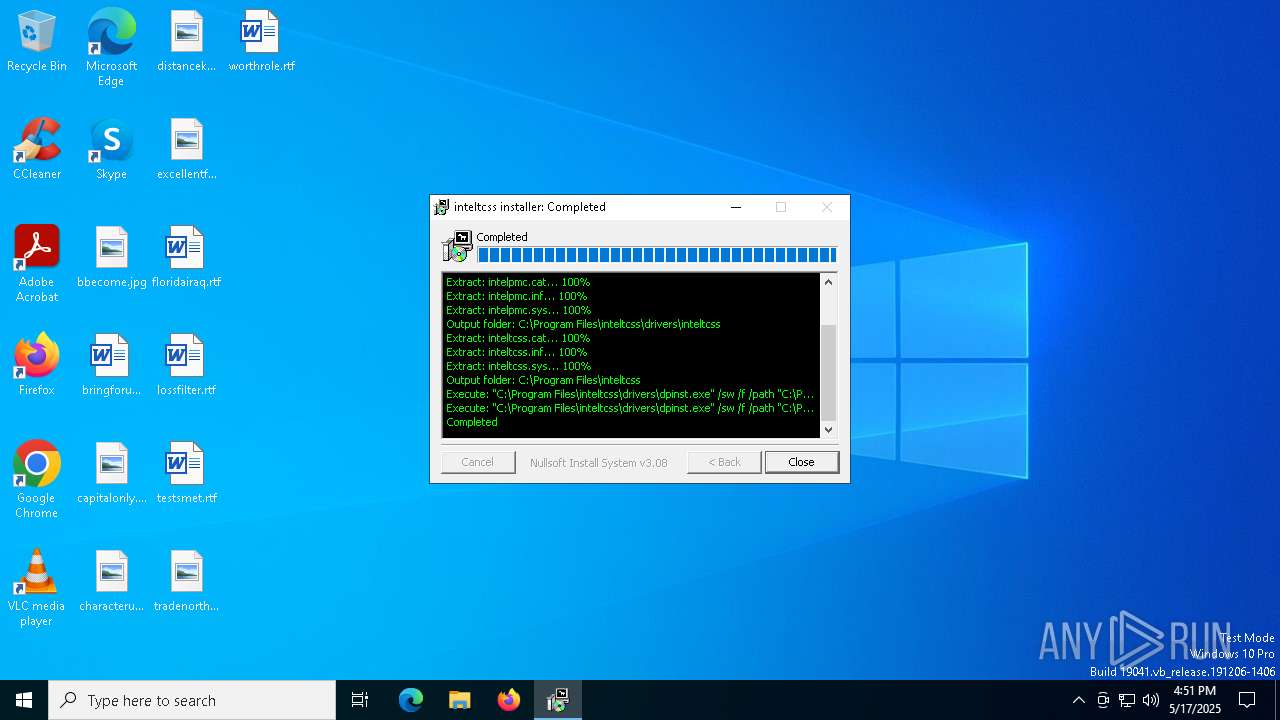The image size is (1280, 720).
Task: Click the completed installation progress bar
Action: click(657, 255)
